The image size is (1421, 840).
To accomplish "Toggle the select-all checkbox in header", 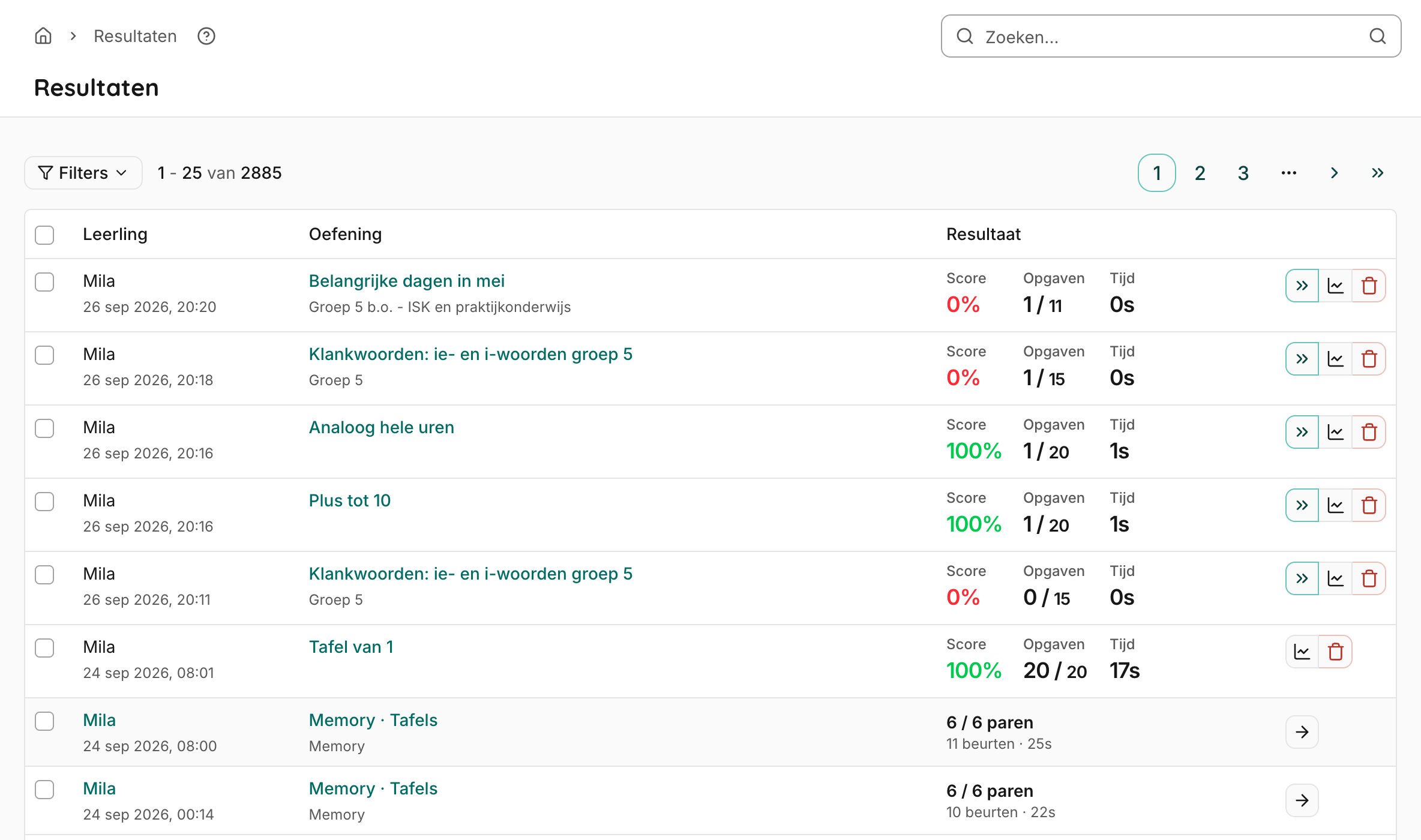I will pos(44,235).
